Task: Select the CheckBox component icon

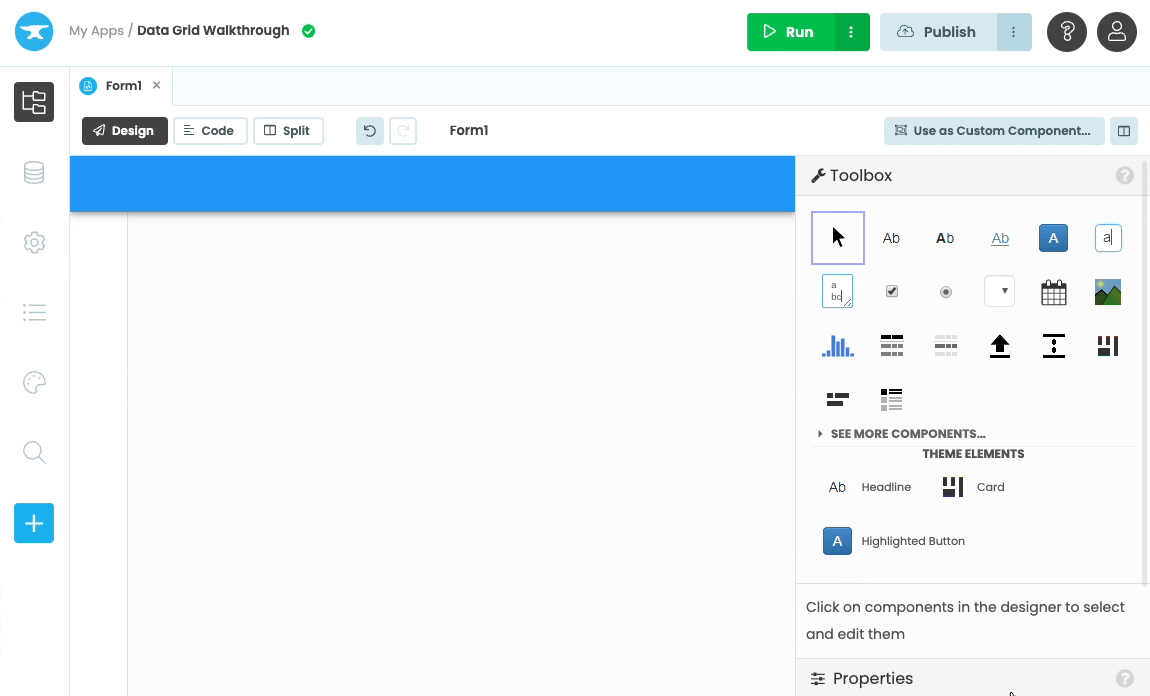Action: 891,291
